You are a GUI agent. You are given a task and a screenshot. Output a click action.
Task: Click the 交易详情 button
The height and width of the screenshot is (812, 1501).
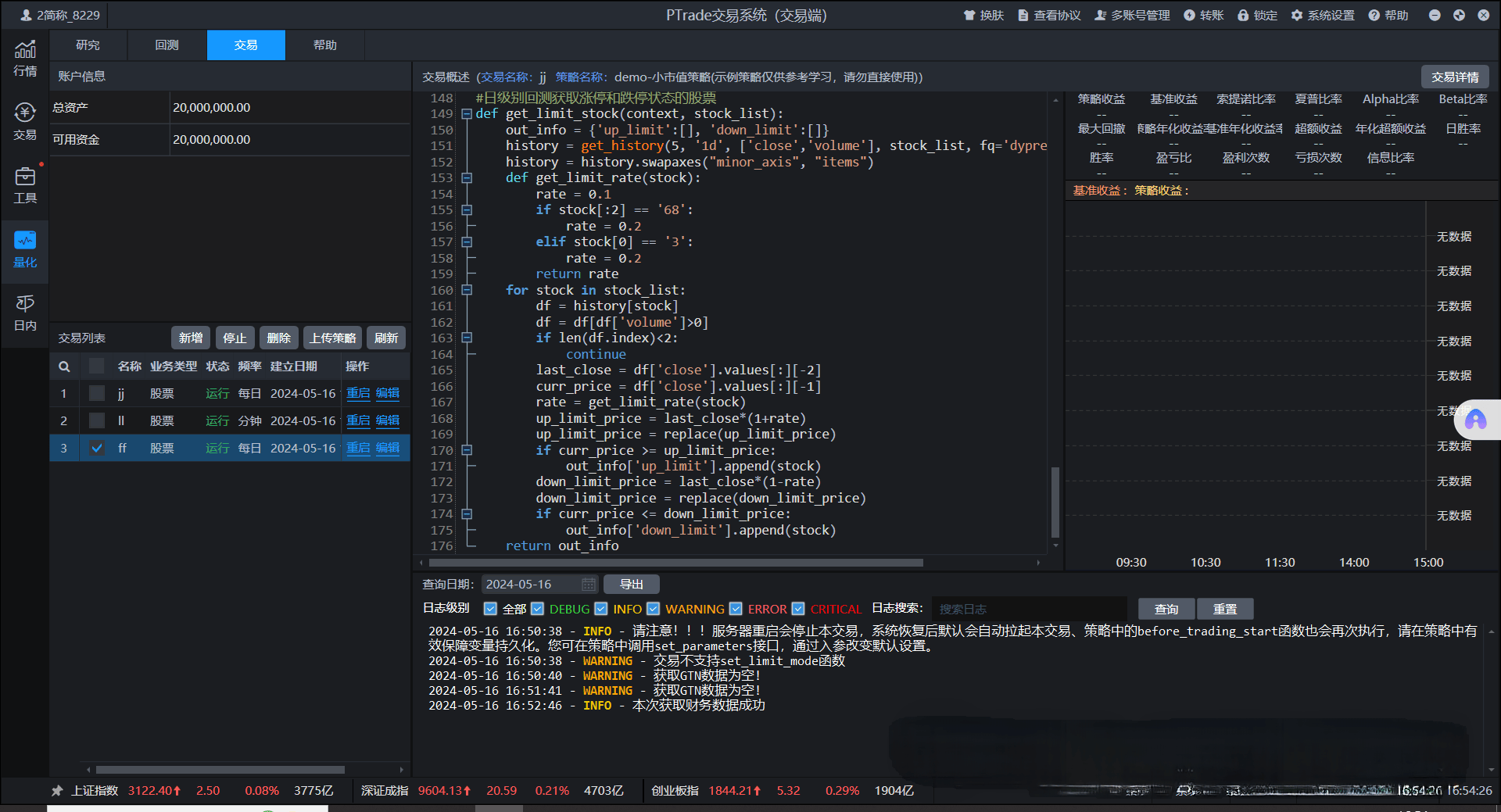click(x=1454, y=77)
